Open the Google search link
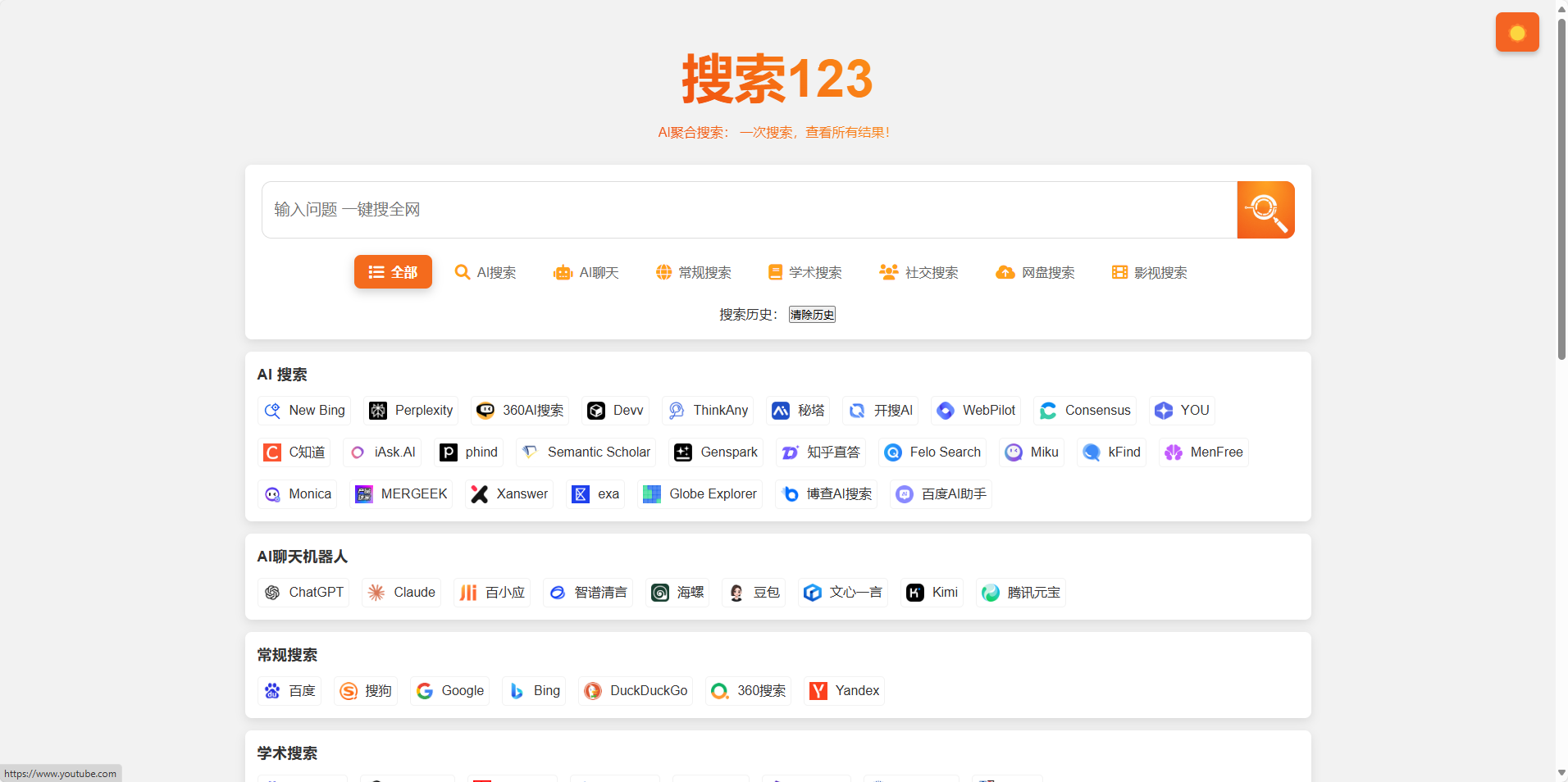The image size is (1568, 782). click(x=450, y=691)
